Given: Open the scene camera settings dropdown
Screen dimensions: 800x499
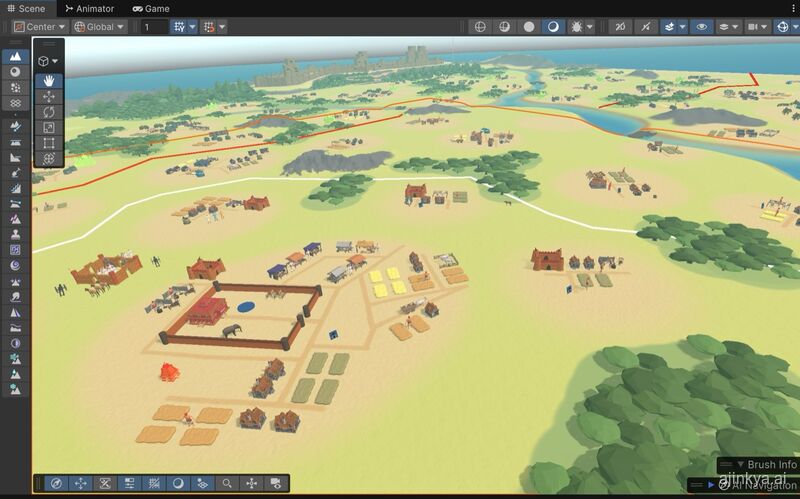Looking at the screenshot, I should pyautogui.click(x=757, y=27).
